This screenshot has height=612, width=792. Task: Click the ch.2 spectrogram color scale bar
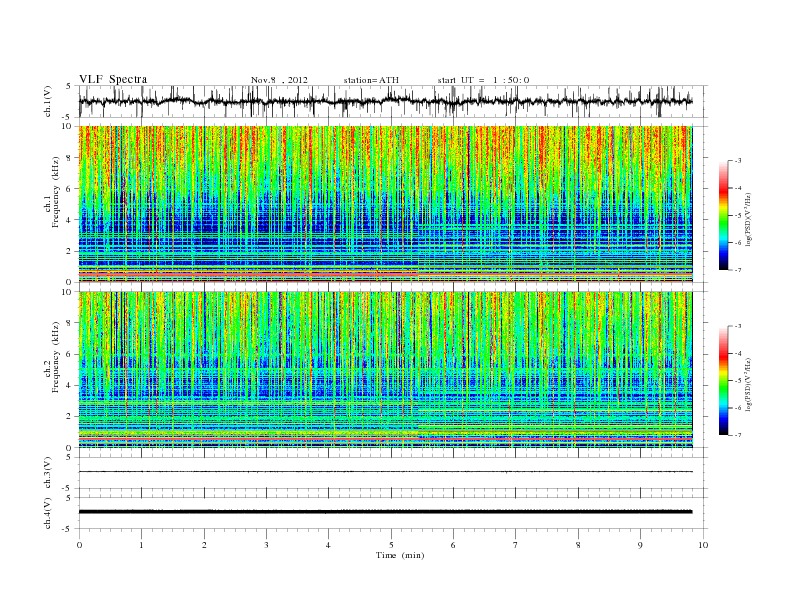[723, 380]
